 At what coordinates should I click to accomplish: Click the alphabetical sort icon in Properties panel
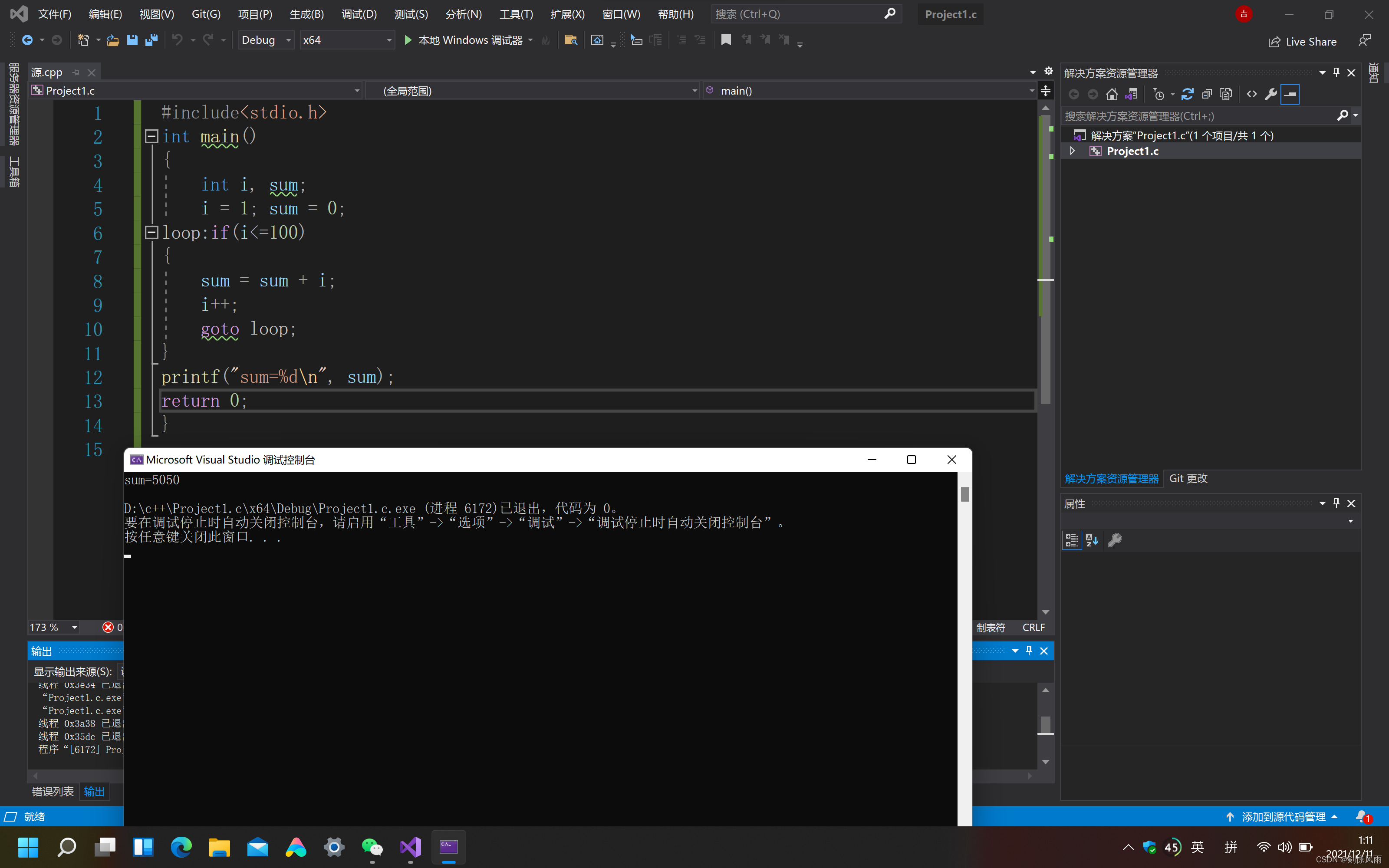click(x=1092, y=540)
